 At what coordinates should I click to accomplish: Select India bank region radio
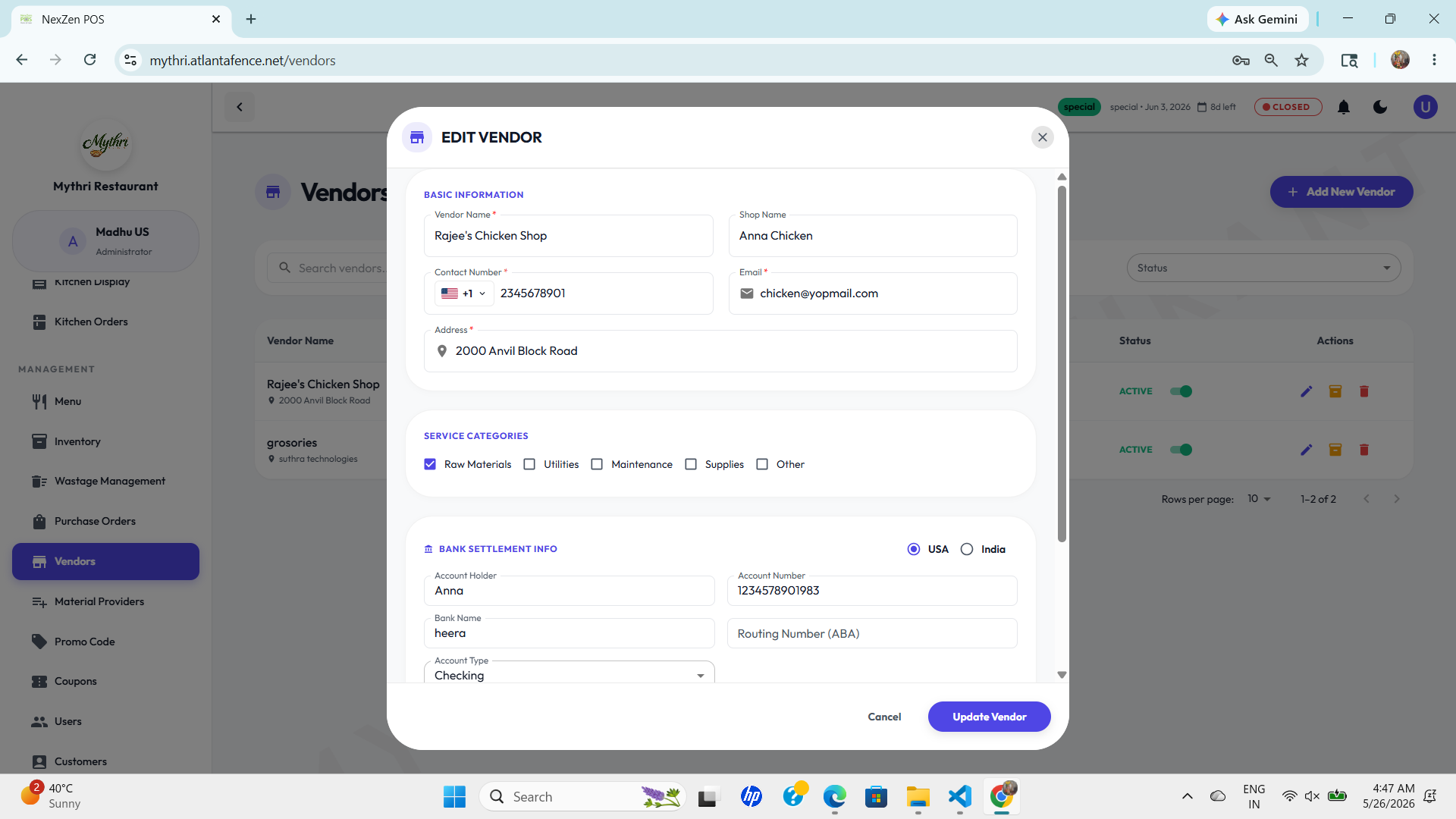[967, 549]
